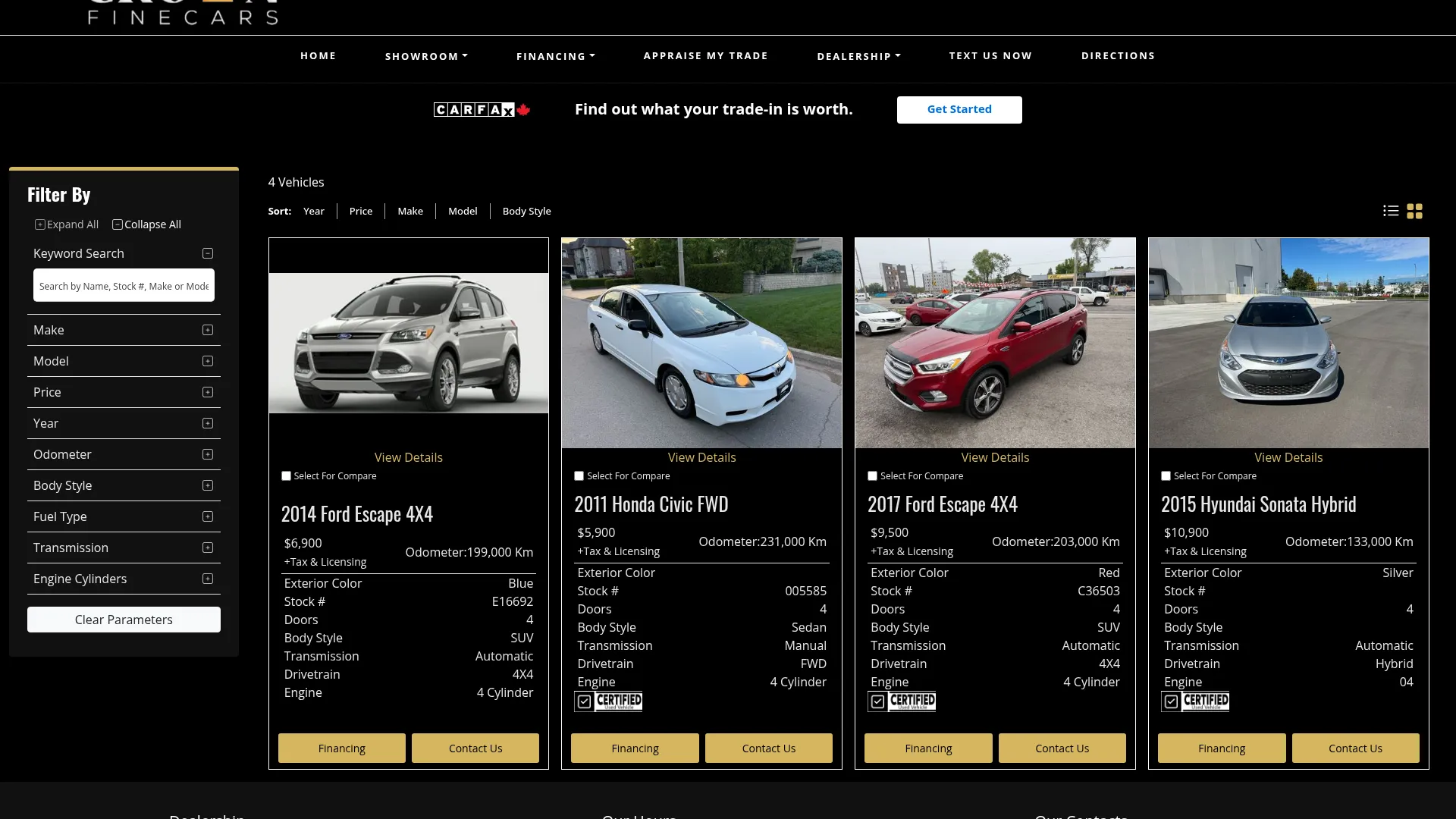
Task: Click Contact Us for 2014 Ford Escape
Action: pos(475,748)
